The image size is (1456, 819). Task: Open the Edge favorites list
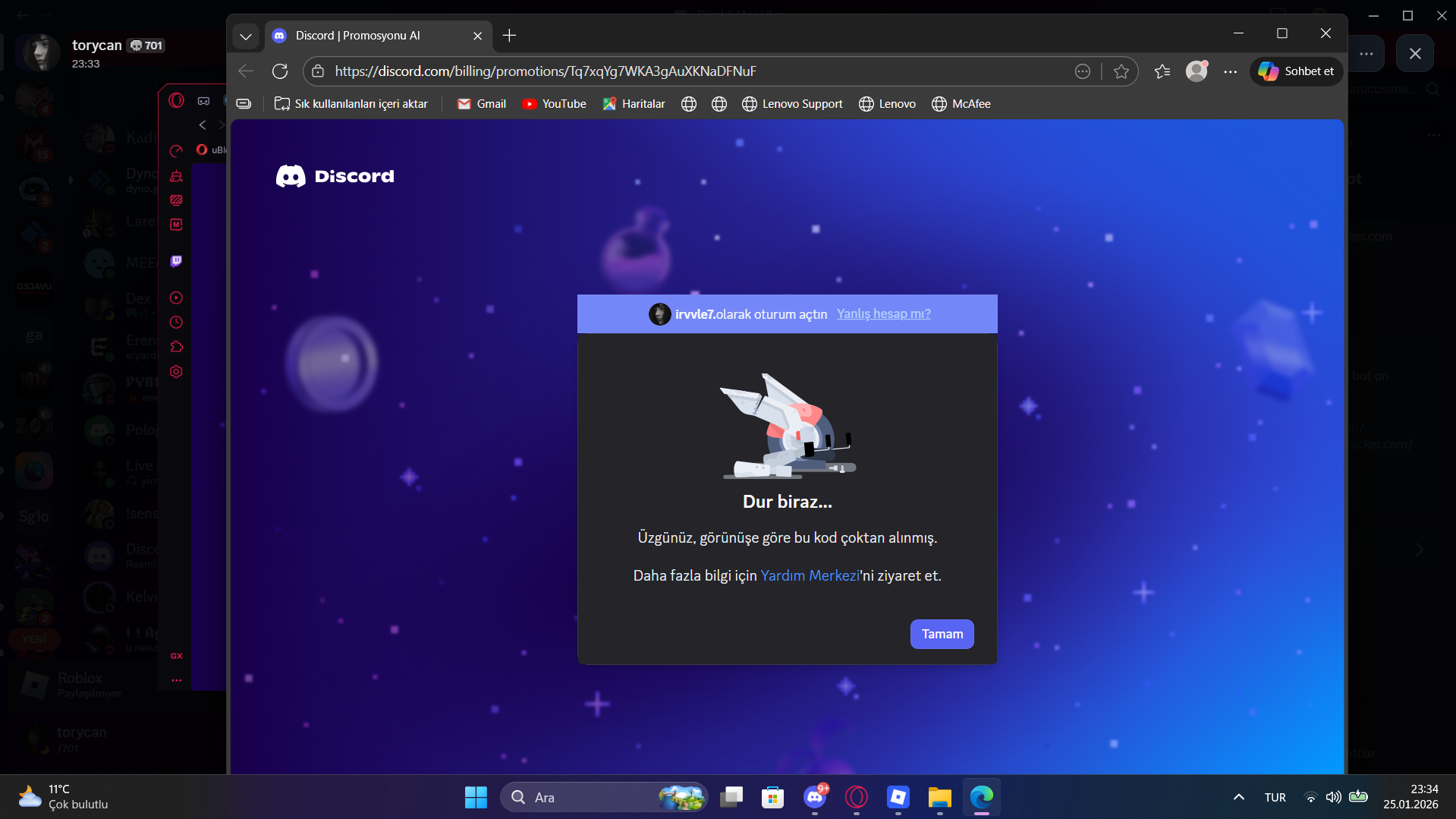[x=1162, y=71]
